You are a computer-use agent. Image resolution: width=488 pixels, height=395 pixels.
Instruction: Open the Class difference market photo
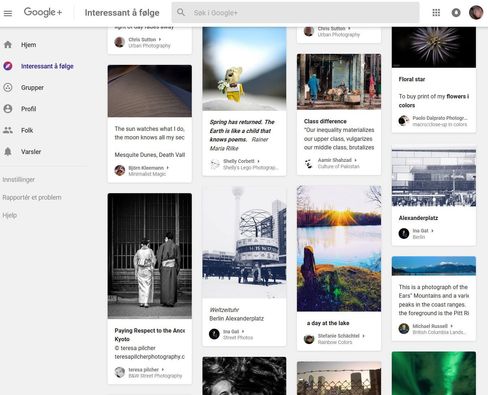point(339,82)
